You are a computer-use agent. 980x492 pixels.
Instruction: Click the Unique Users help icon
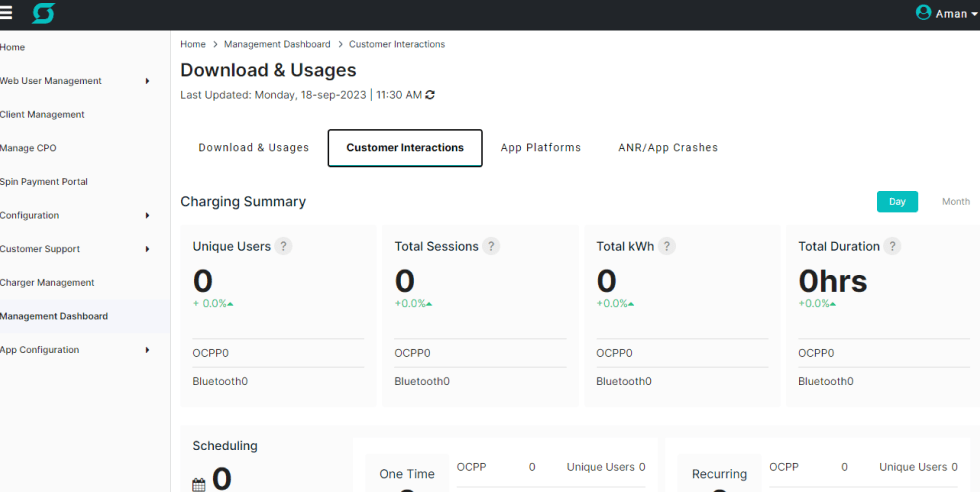(x=284, y=246)
